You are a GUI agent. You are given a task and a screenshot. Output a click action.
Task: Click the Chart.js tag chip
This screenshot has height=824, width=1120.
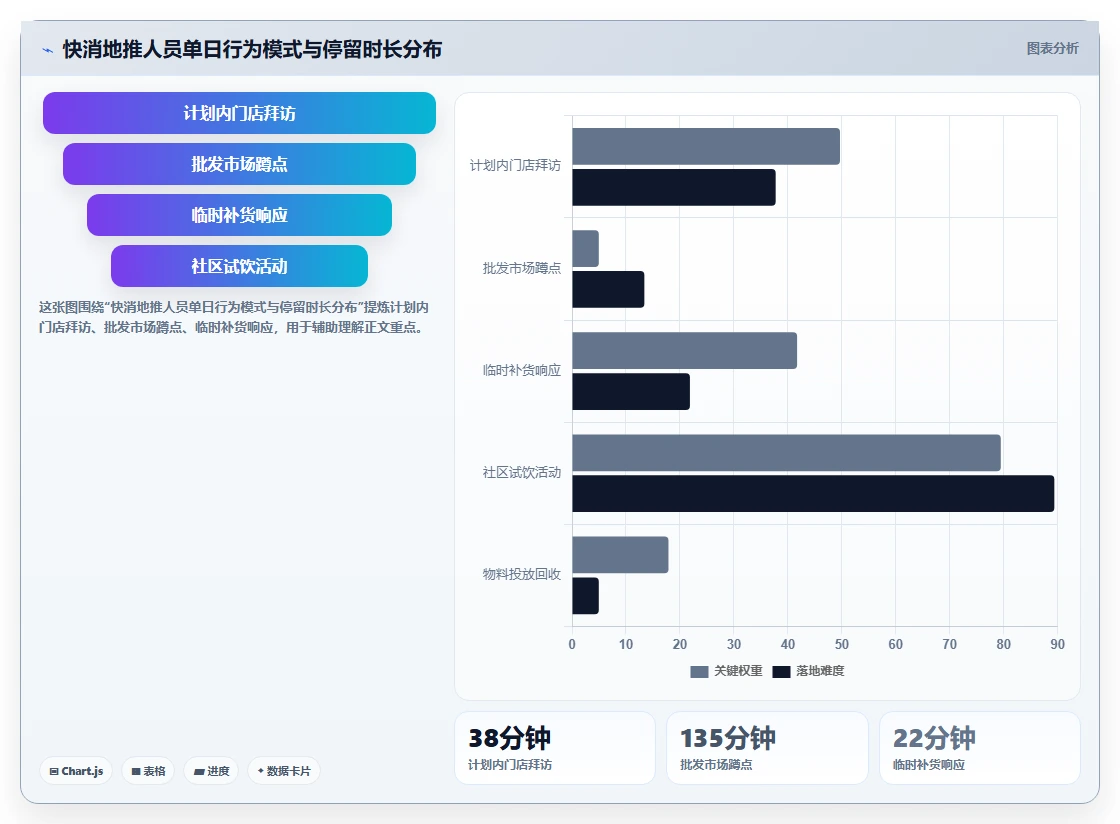click(x=76, y=771)
